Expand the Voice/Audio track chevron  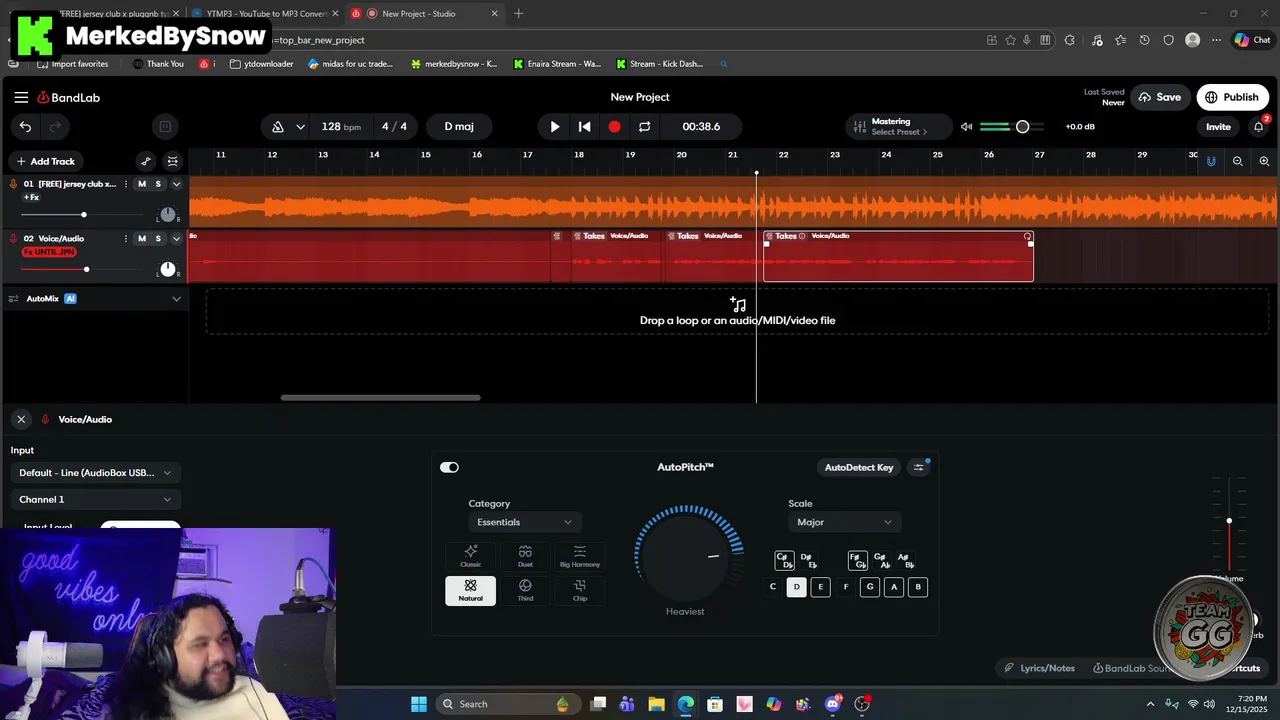pyautogui.click(x=177, y=238)
